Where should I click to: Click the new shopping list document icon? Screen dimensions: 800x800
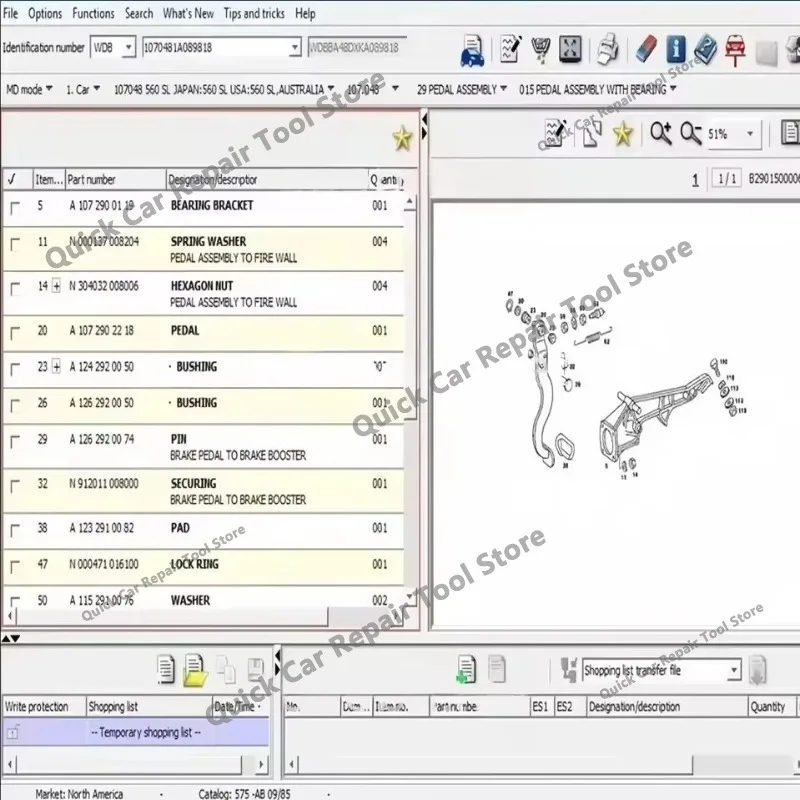165,669
